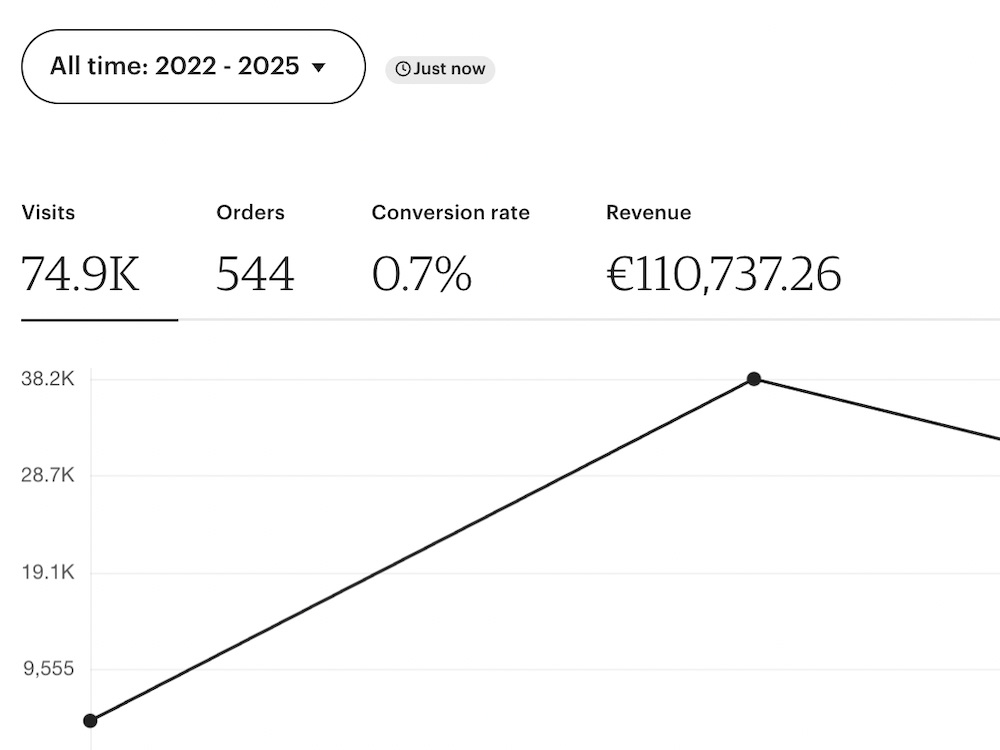
Task: Click the 0.7% conversion rate value
Action: coord(422,274)
